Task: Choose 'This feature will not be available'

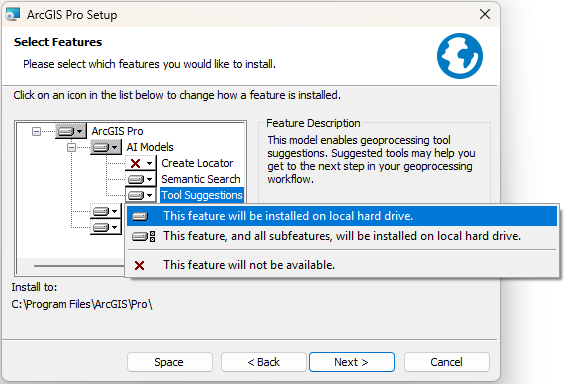Action: pos(341,265)
